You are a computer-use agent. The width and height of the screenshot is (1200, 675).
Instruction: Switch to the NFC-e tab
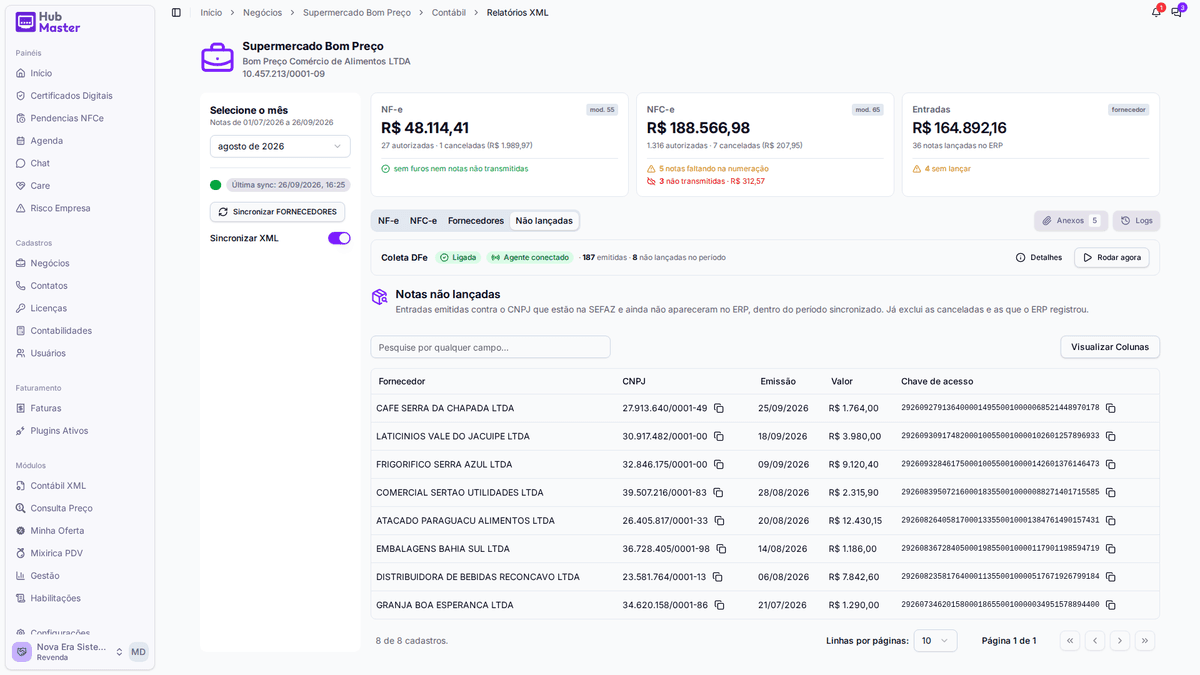coord(423,221)
